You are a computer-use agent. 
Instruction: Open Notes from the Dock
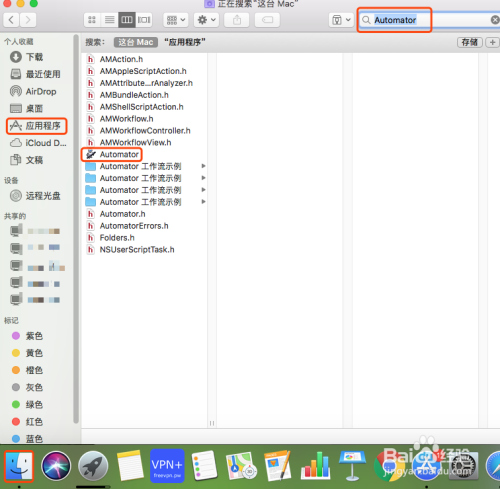(130, 466)
